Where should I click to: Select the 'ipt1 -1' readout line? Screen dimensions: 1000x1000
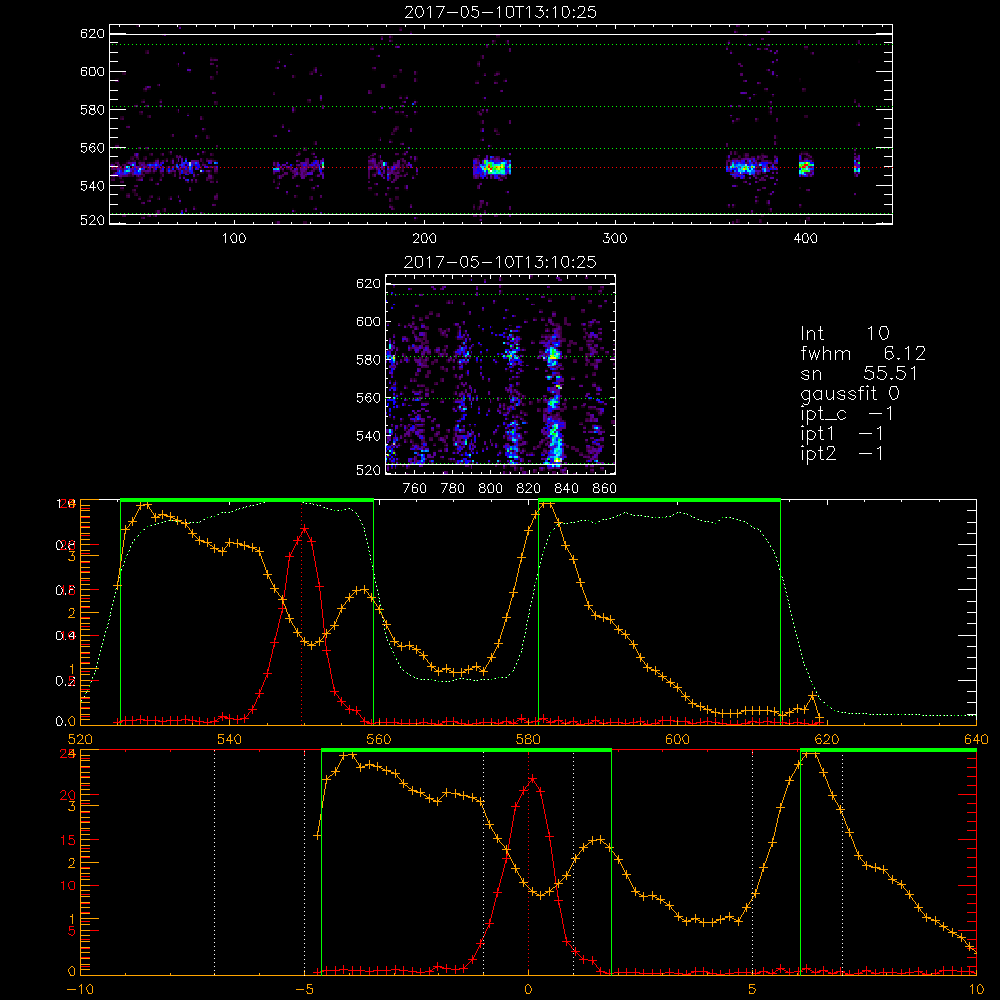tap(842, 434)
